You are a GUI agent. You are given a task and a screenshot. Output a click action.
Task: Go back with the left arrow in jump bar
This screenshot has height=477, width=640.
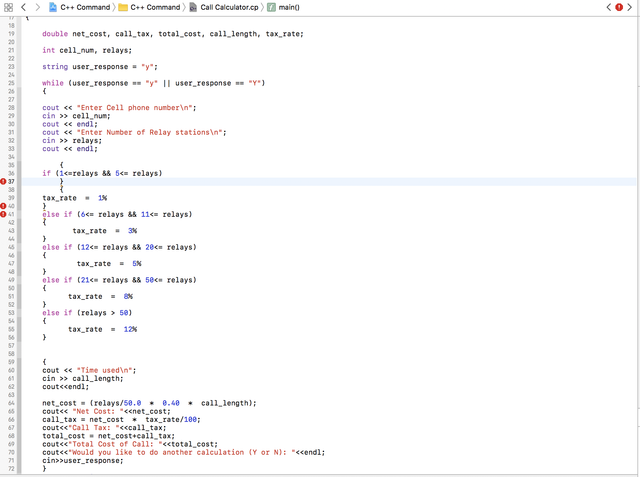[x=23, y=7]
